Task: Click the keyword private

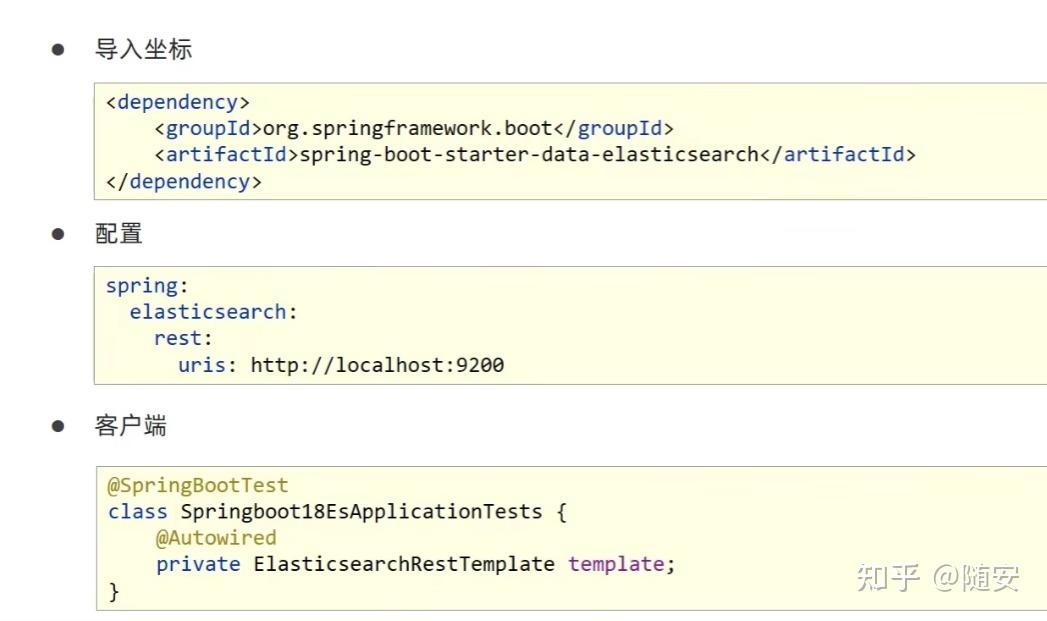Action: 198,565
